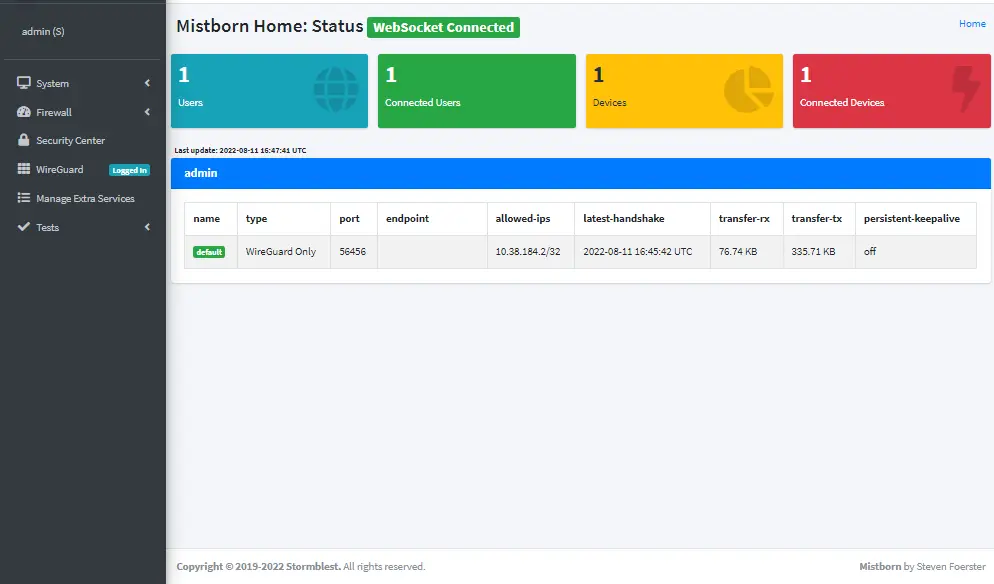
Task: Expand the Firewall menu chevron
Action: tap(147, 112)
